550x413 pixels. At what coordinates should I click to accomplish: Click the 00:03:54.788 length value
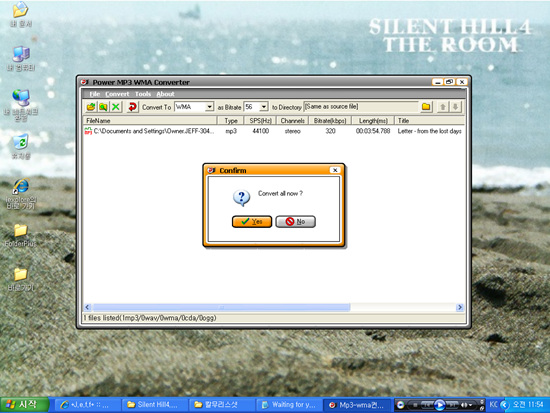pos(373,131)
